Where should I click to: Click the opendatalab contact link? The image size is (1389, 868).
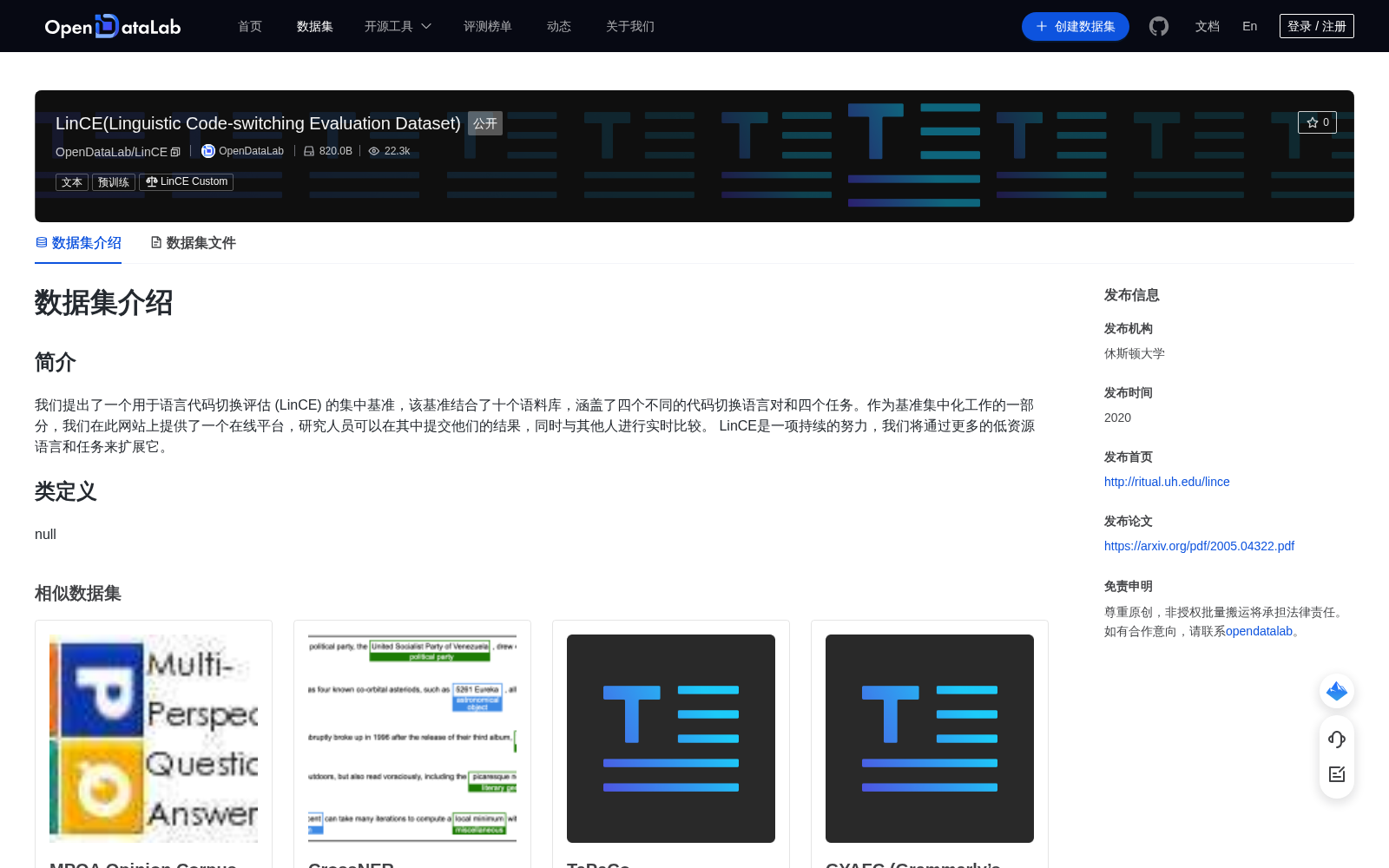pos(1259,631)
